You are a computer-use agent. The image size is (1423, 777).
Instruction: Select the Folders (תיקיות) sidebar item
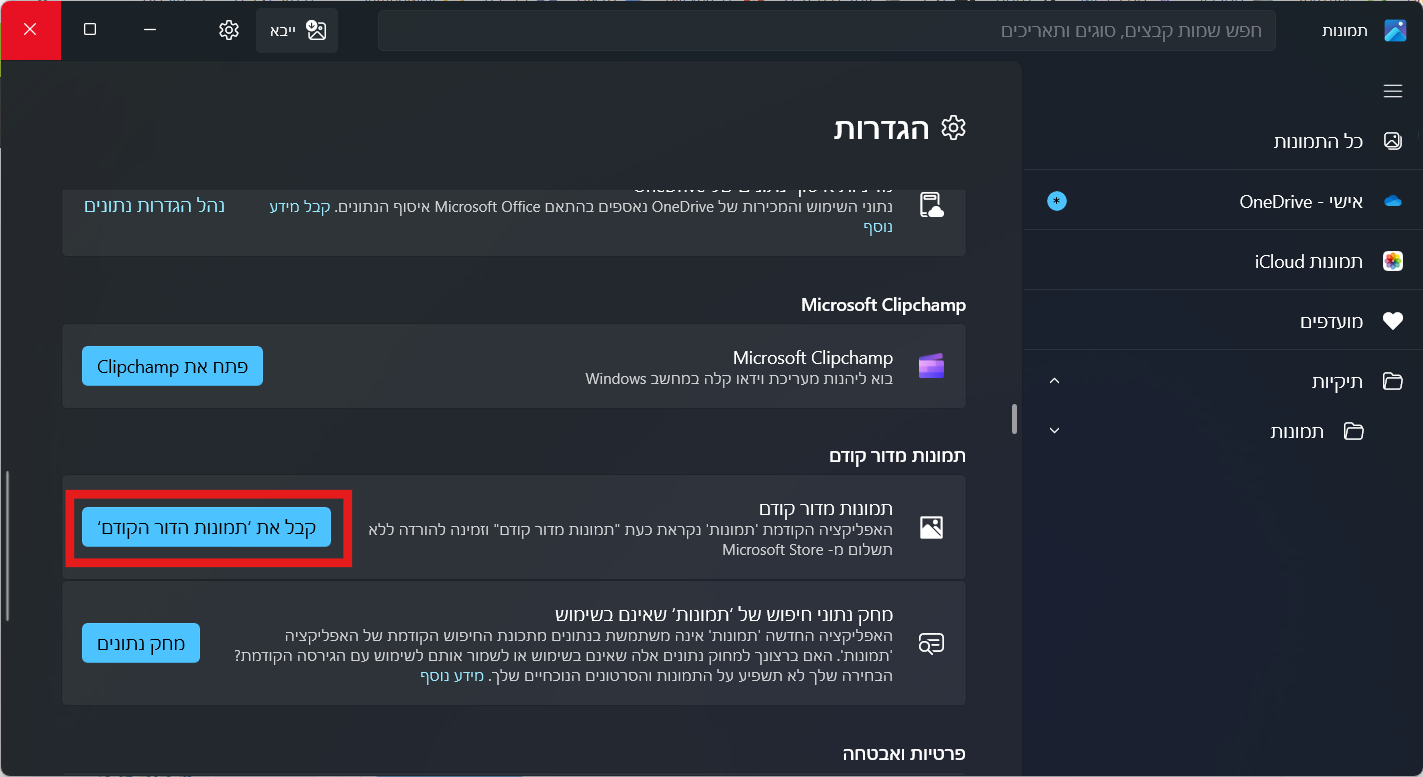coord(1337,381)
